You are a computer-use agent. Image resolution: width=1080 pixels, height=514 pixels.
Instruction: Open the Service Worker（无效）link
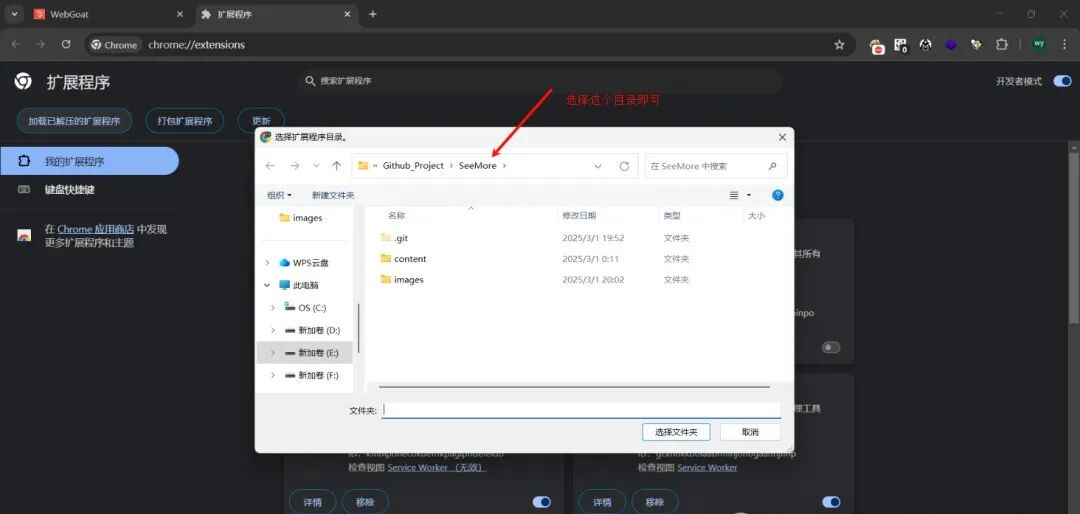pos(437,467)
